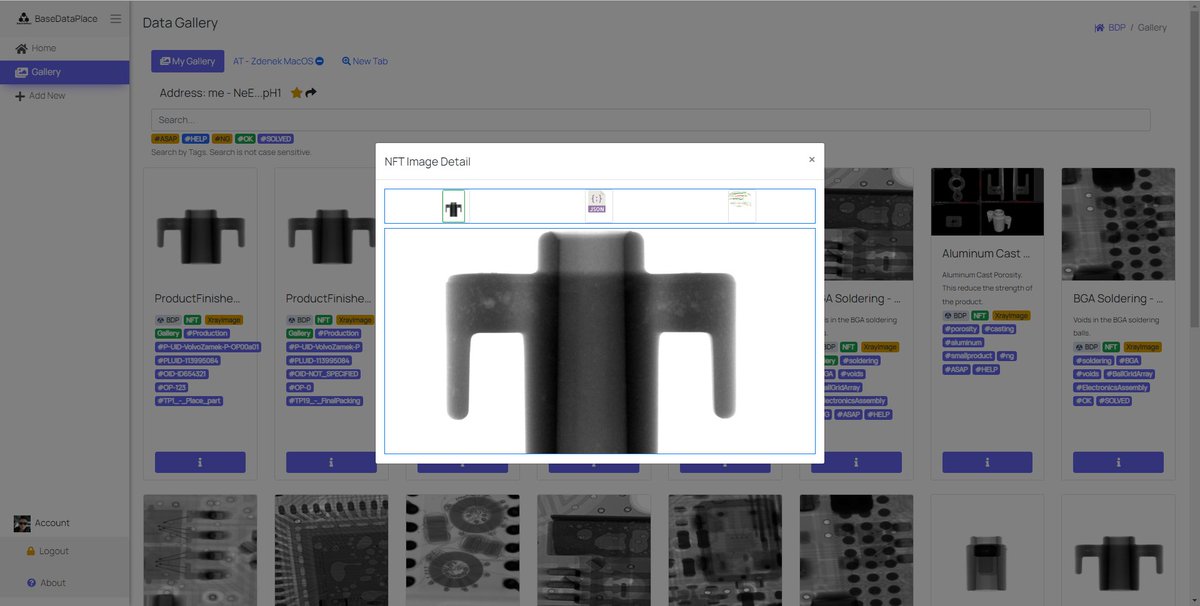1200x606 pixels.
Task: Filter by #HELP tag under search
Action: [x=195, y=139]
